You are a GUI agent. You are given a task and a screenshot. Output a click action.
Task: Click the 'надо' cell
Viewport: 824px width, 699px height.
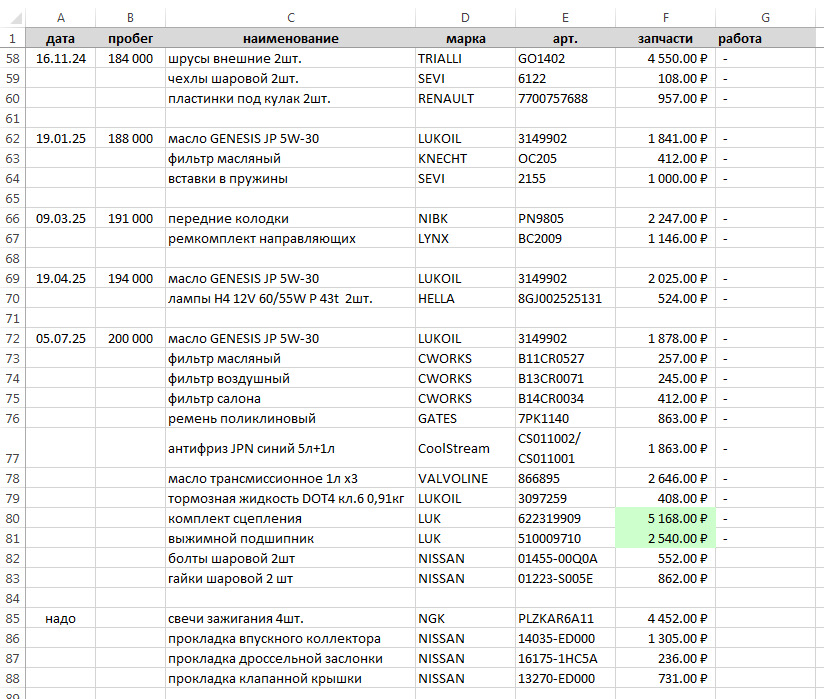(60, 618)
